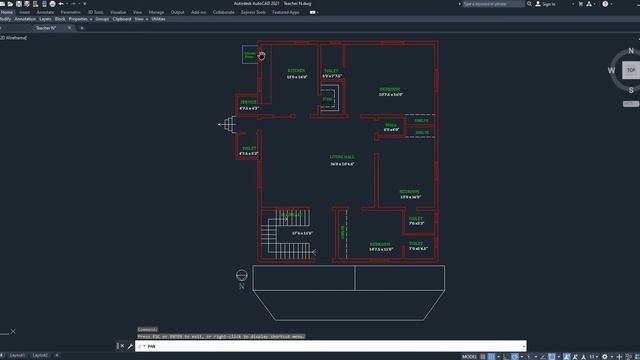Image resolution: width=640 pixels, height=360 pixels.
Task: Click the plus new drawing tab button
Action: coord(82,28)
